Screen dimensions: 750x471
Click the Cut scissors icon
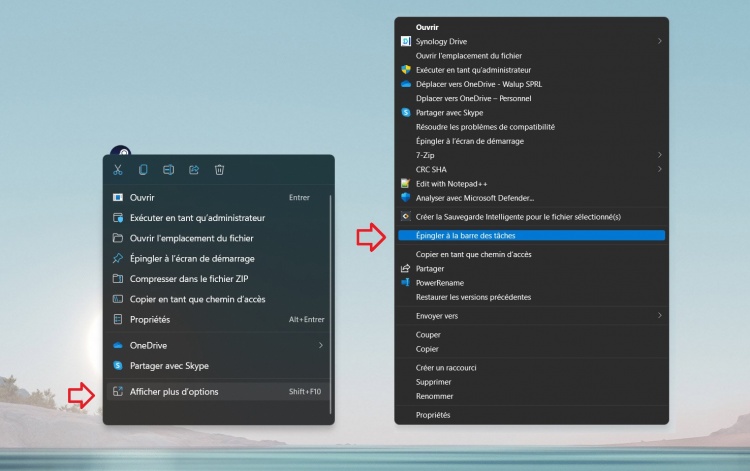tap(118, 170)
